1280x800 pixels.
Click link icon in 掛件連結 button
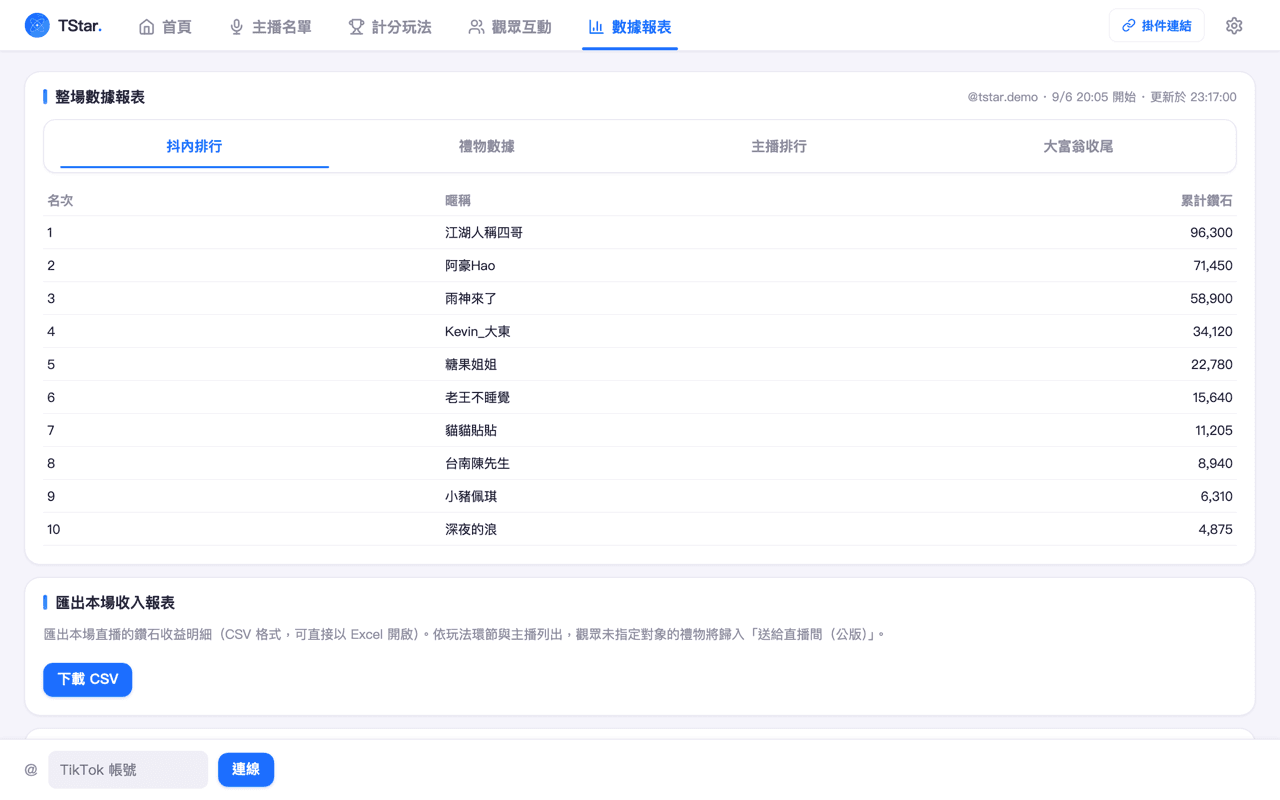tap(1129, 26)
